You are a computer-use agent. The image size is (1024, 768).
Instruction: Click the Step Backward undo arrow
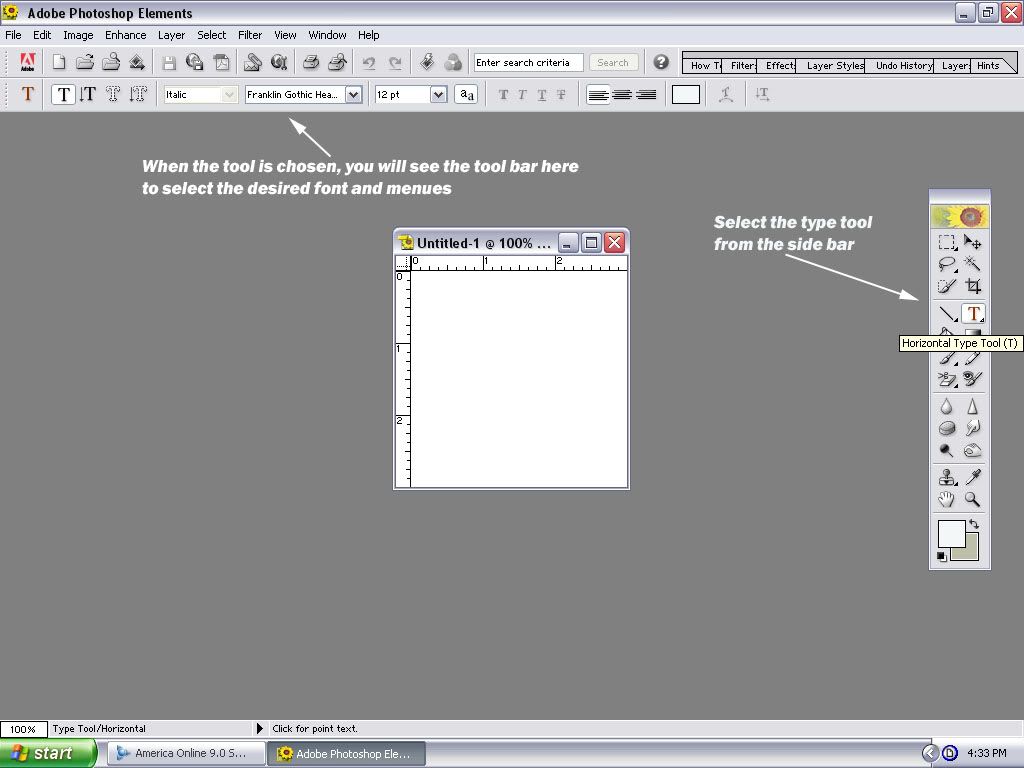369,63
